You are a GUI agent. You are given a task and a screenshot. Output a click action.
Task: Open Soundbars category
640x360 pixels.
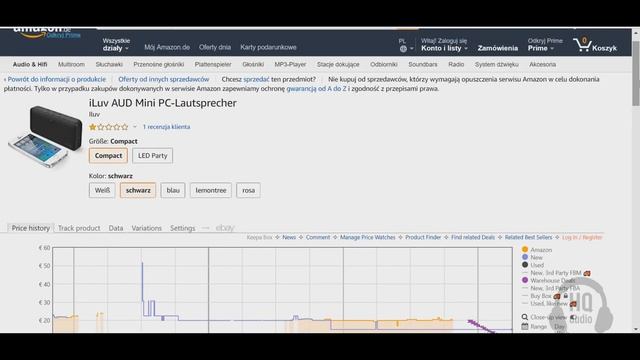coord(423,64)
